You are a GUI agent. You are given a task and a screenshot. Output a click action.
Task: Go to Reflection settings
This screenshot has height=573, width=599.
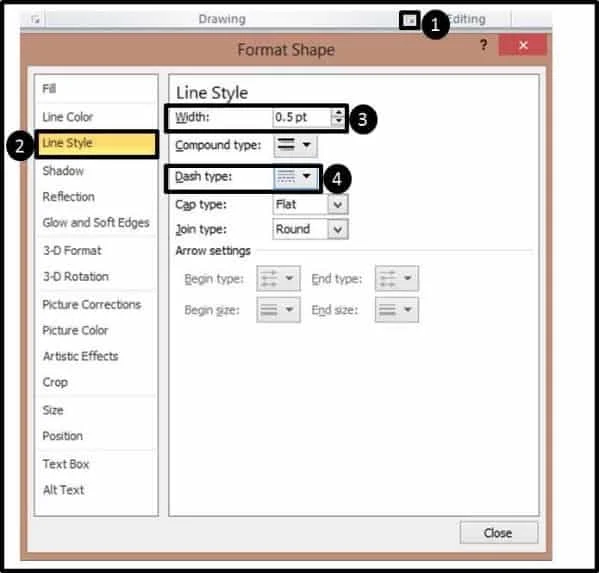coord(68,197)
